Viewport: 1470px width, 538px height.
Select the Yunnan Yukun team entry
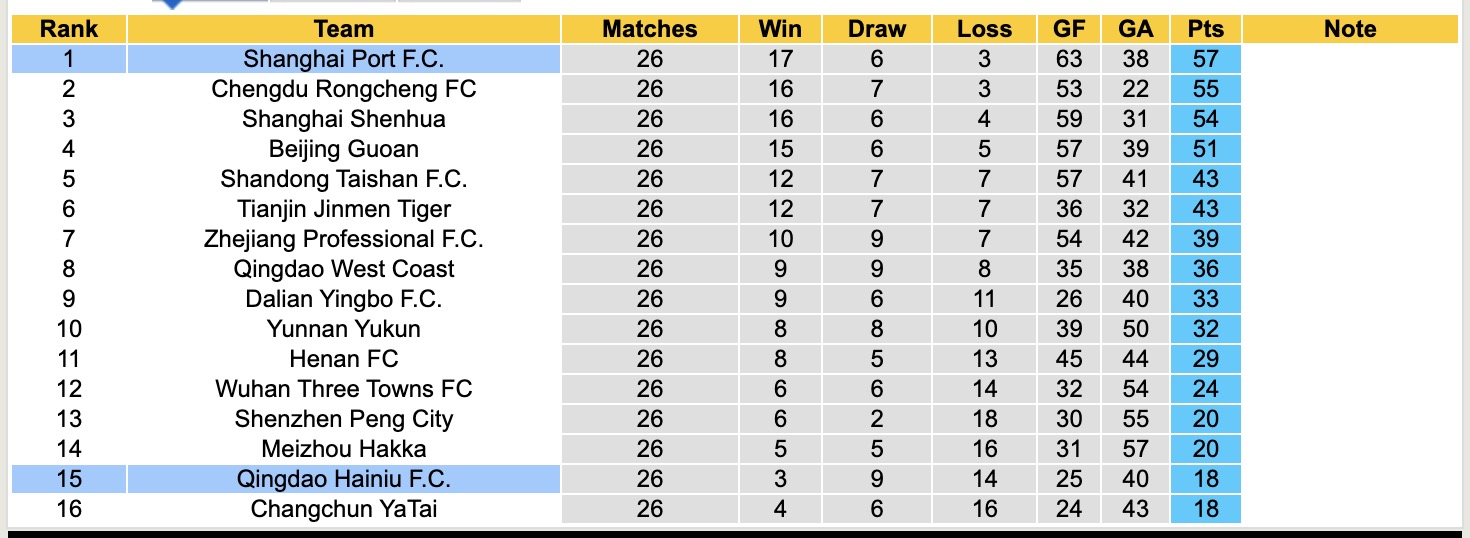(343, 329)
